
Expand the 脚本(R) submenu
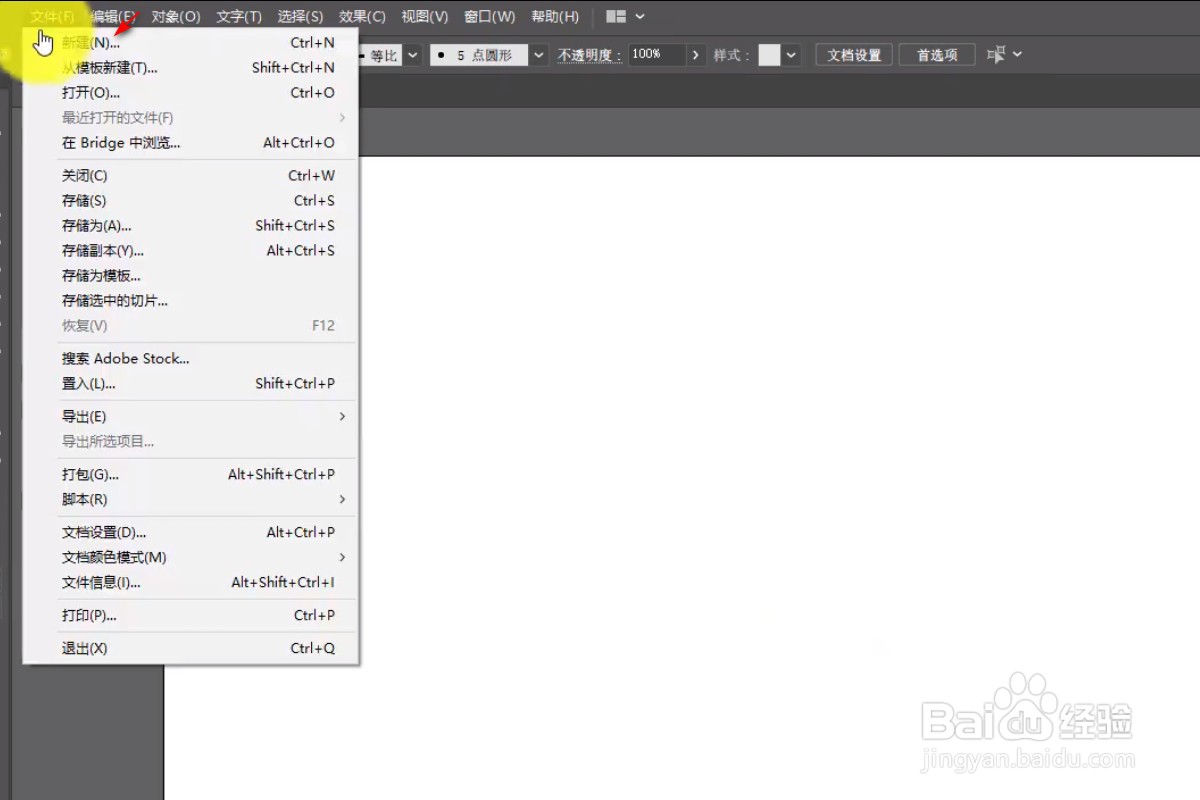click(190, 500)
